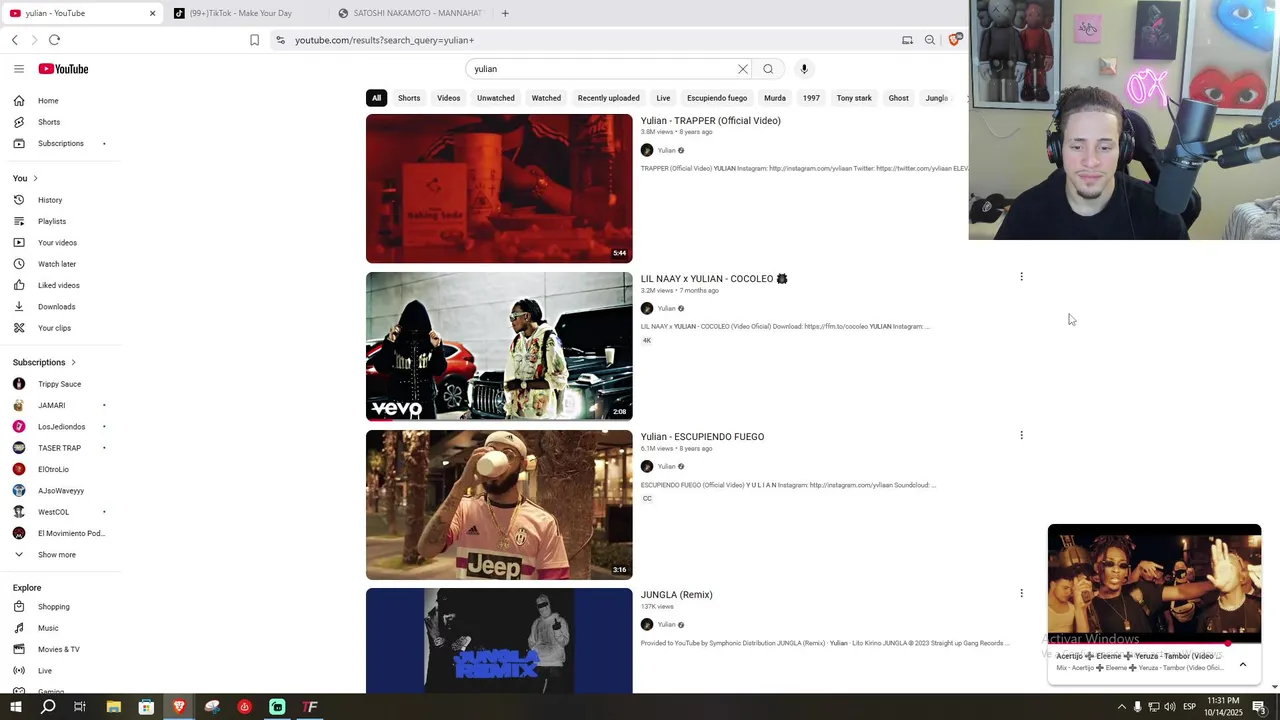This screenshot has height=720, width=1280.
Task: Open the TASER TRAP subscription
Action: [x=60, y=448]
